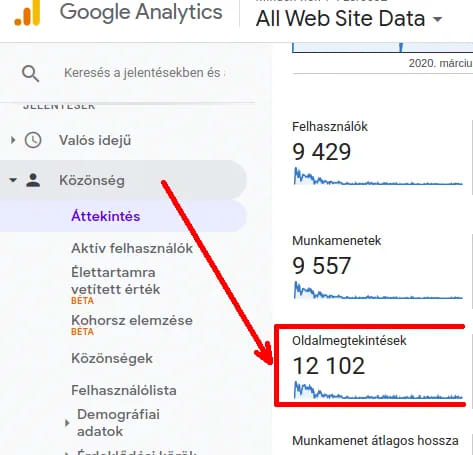
Task: Open Élettartamra vetített érték report
Action: (116, 281)
